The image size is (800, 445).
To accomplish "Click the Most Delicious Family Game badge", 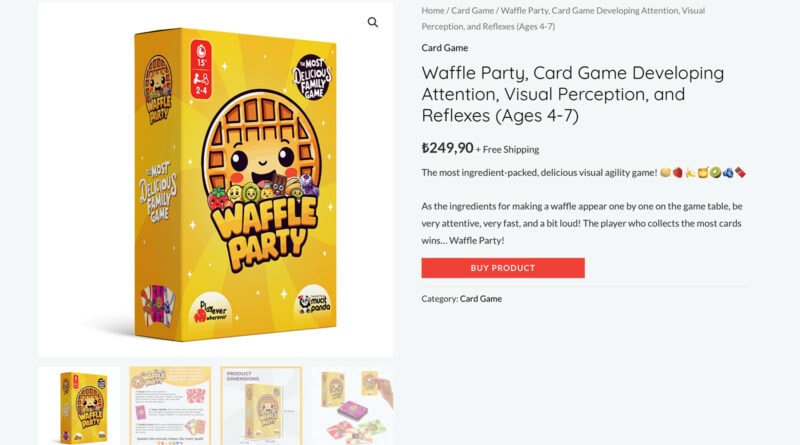I will coord(312,77).
